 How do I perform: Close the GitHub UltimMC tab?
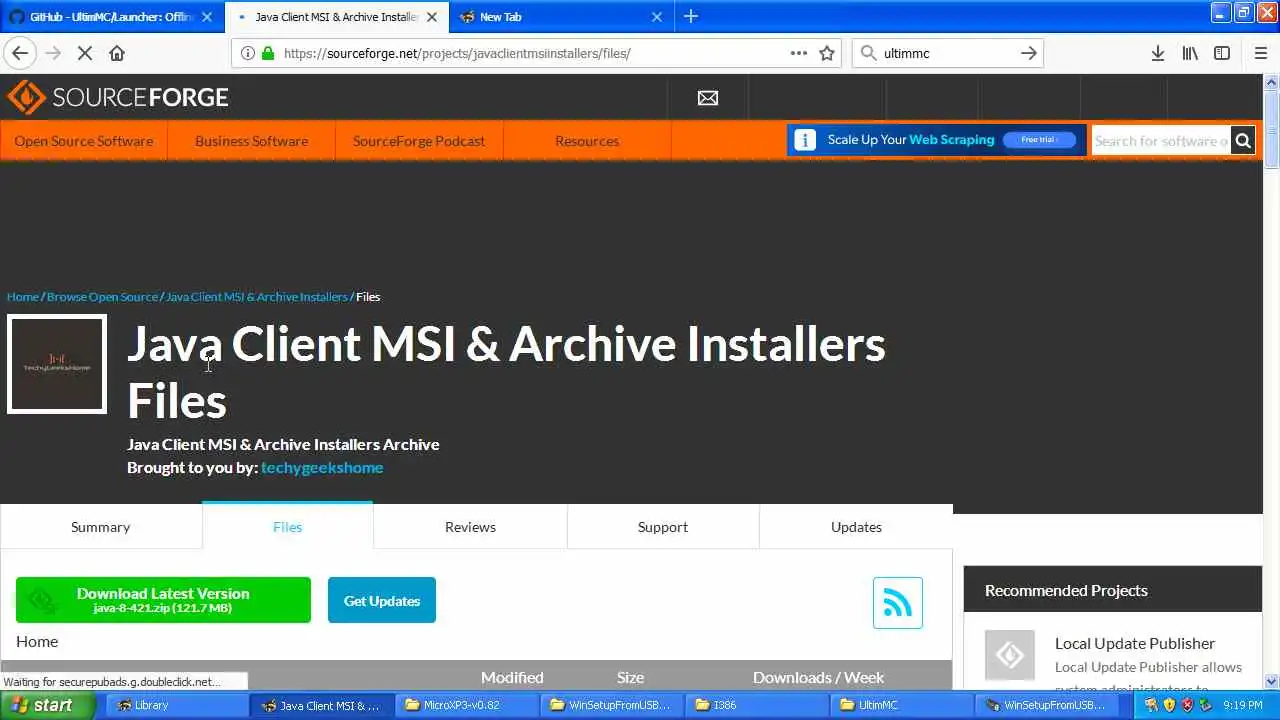207,17
